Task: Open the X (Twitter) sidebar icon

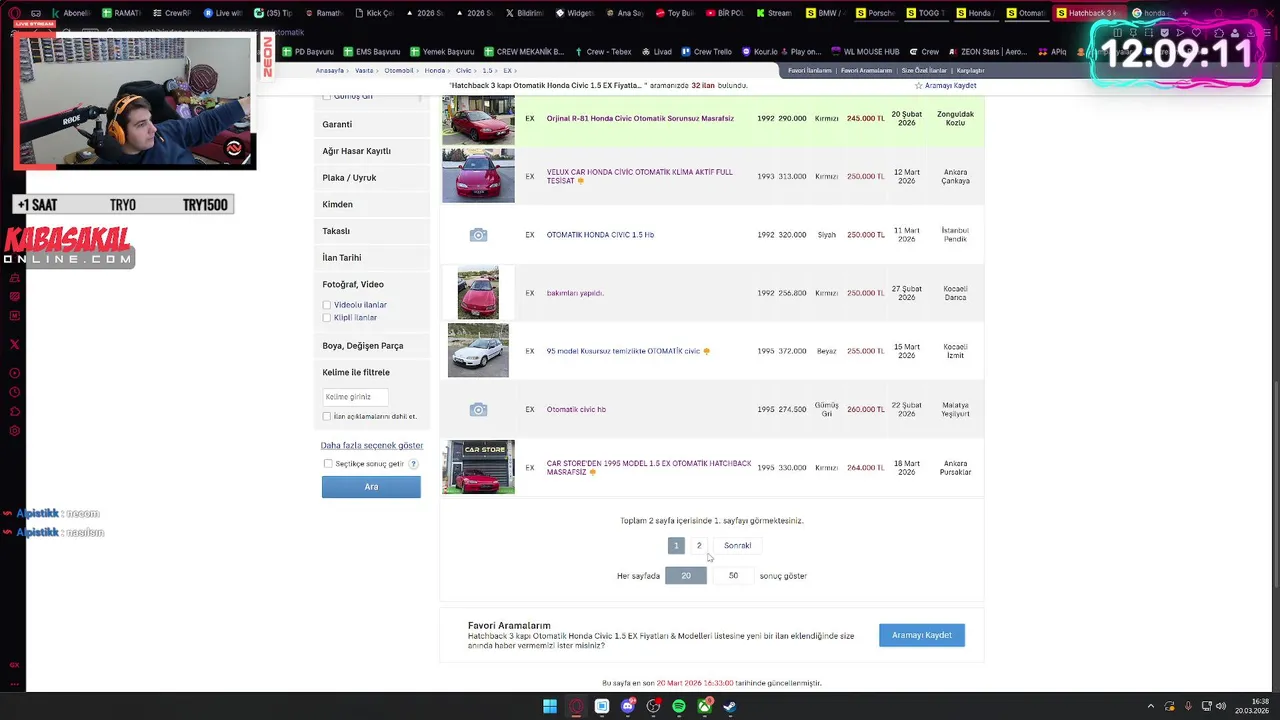Action: (x=14, y=344)
